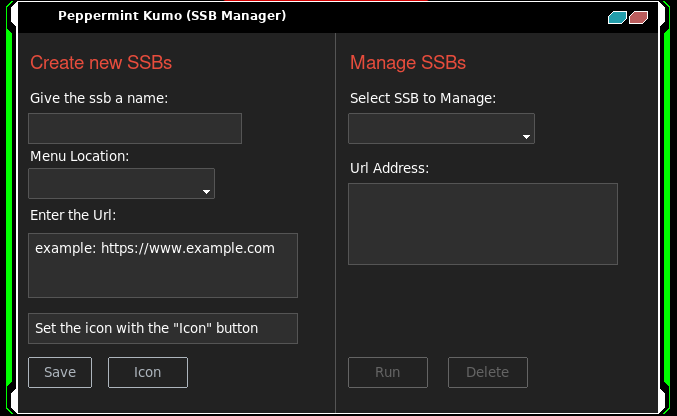Choose an icon with the Icon button
This screenshot has width=677, height=416.
pos(148,372)
